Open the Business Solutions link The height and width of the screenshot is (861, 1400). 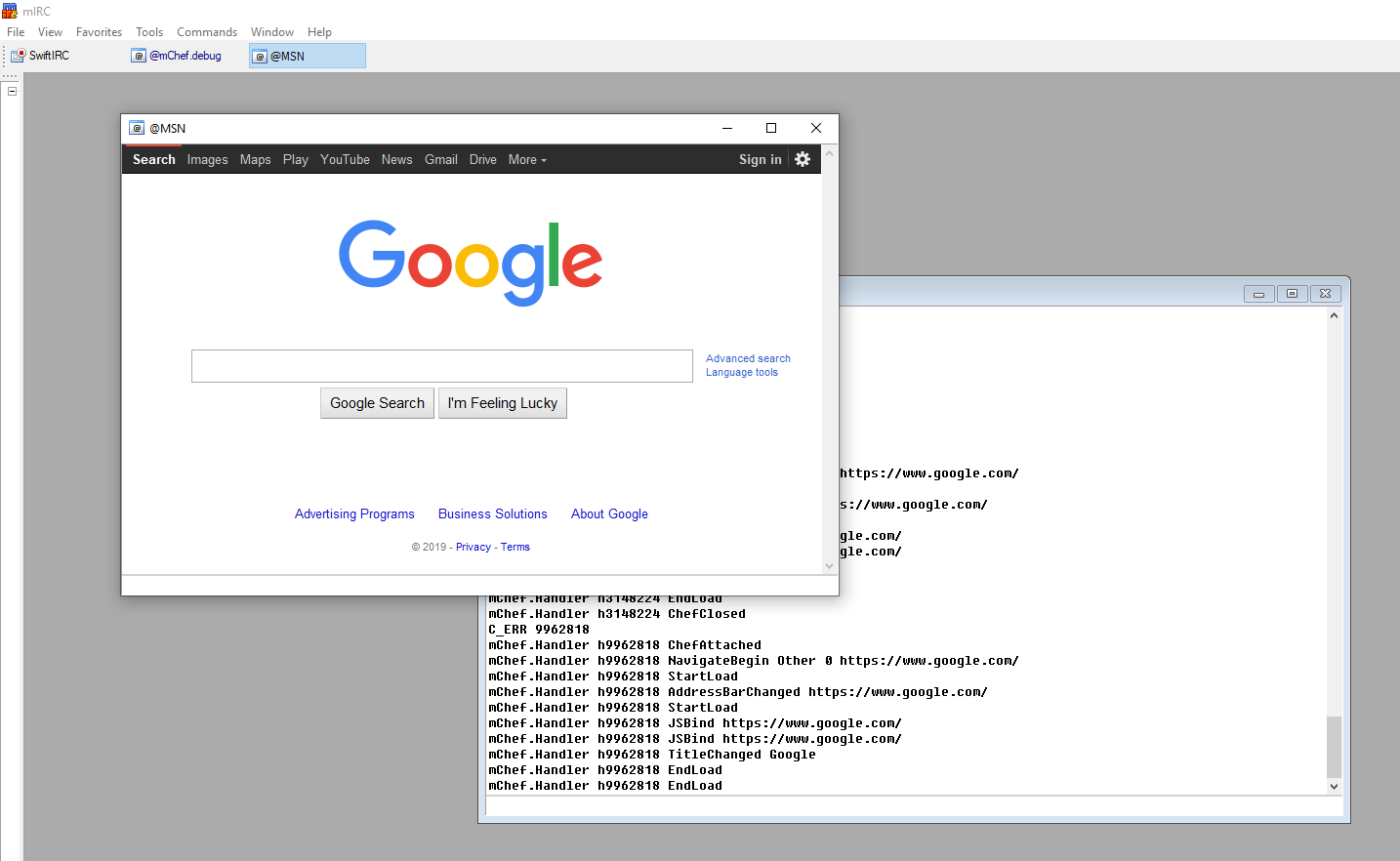(493, 513)
